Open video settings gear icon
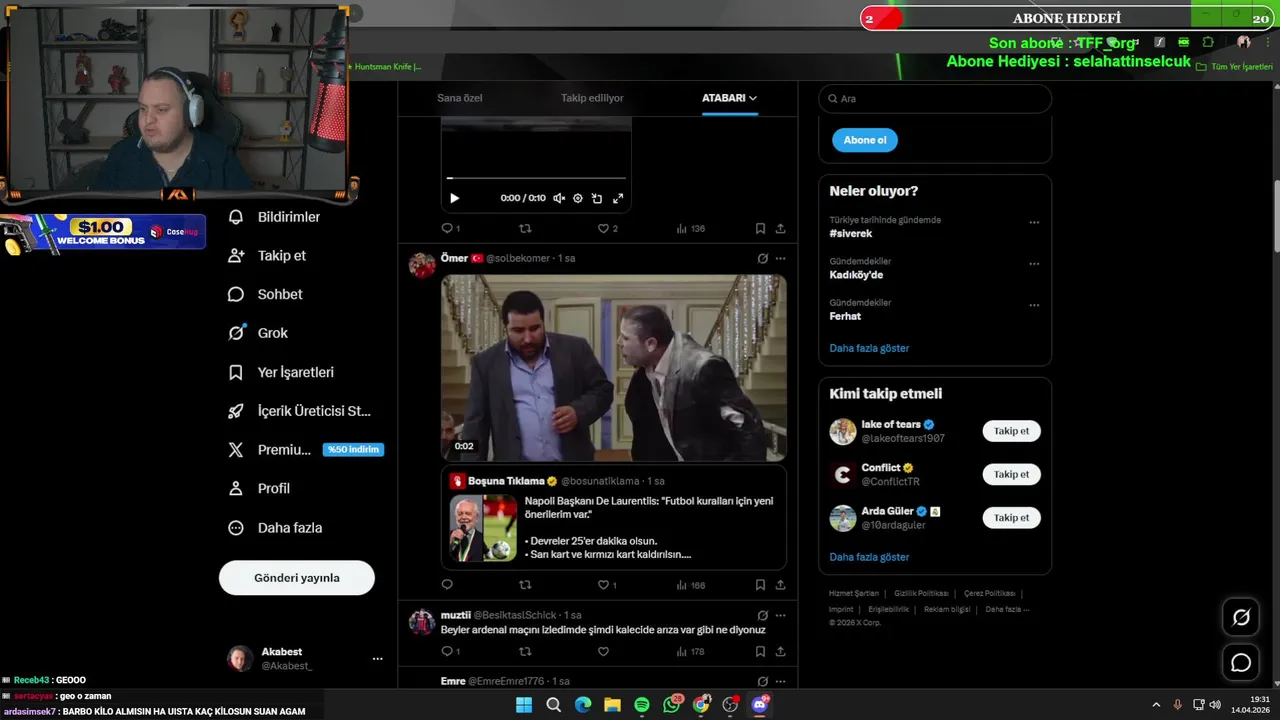Screen dimensions: 1280x720 pos(578,198)
